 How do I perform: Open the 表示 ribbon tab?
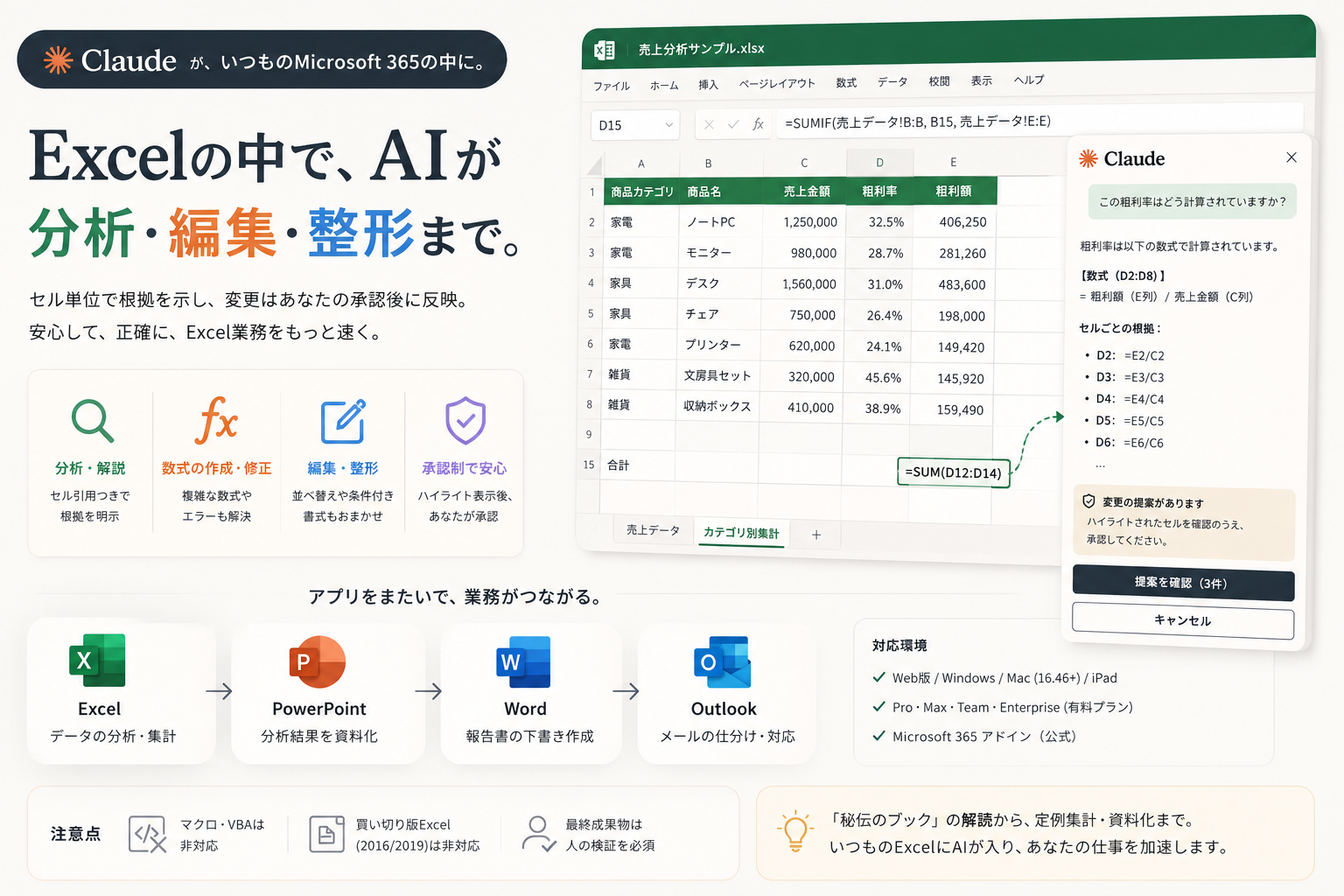(x=982, y=80)
